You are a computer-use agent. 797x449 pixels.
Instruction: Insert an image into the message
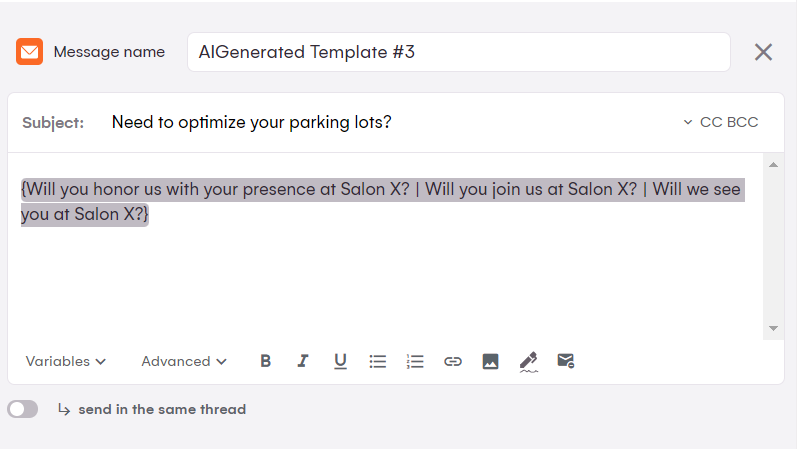point(490,361)
